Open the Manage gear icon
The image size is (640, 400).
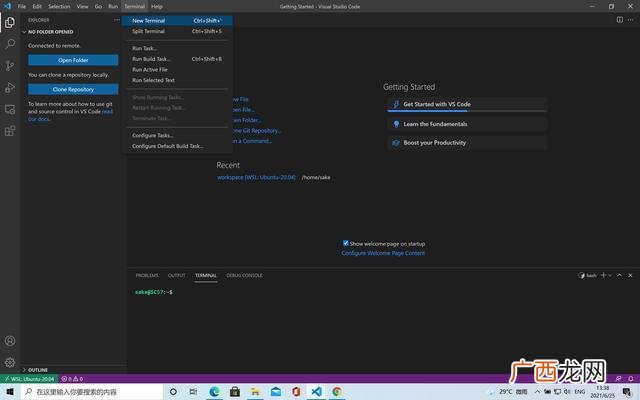click(x=10, y=362)
